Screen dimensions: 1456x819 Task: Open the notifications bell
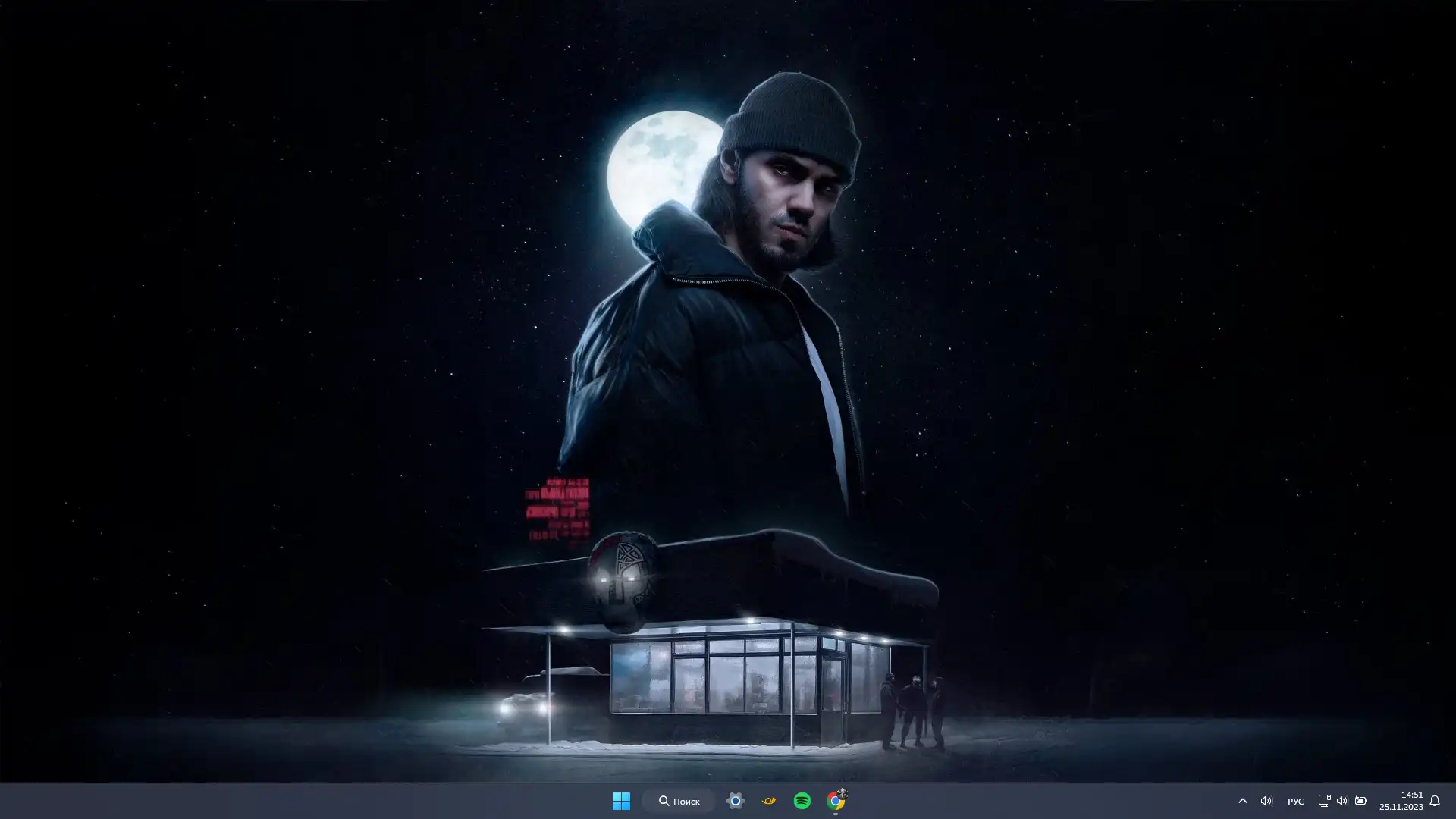click(x=1434, y=801)
